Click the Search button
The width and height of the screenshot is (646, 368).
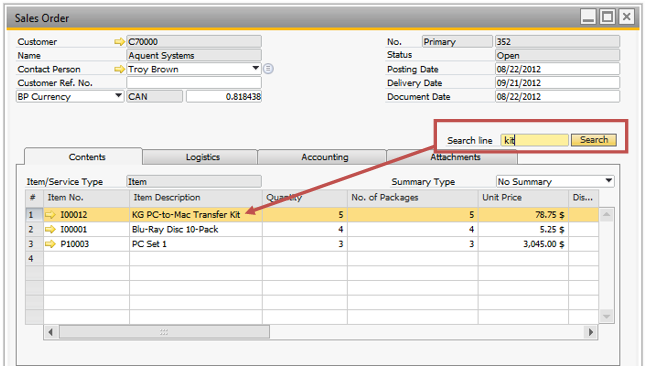[x=594, y=140]
